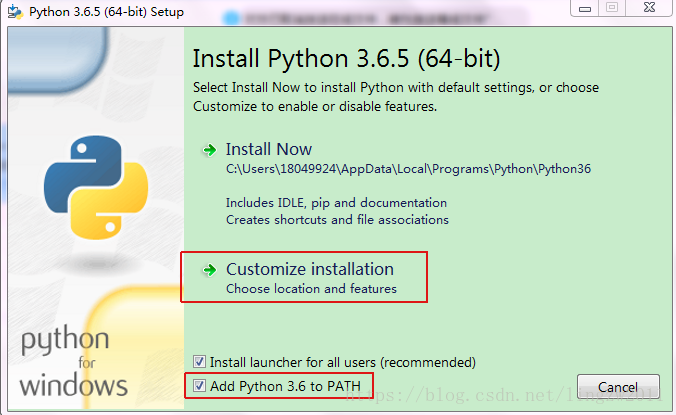Click the 'Install Python 3.6.5 (64-bit)' heading
Screen dimensions: 676x415
pos(346,59)
